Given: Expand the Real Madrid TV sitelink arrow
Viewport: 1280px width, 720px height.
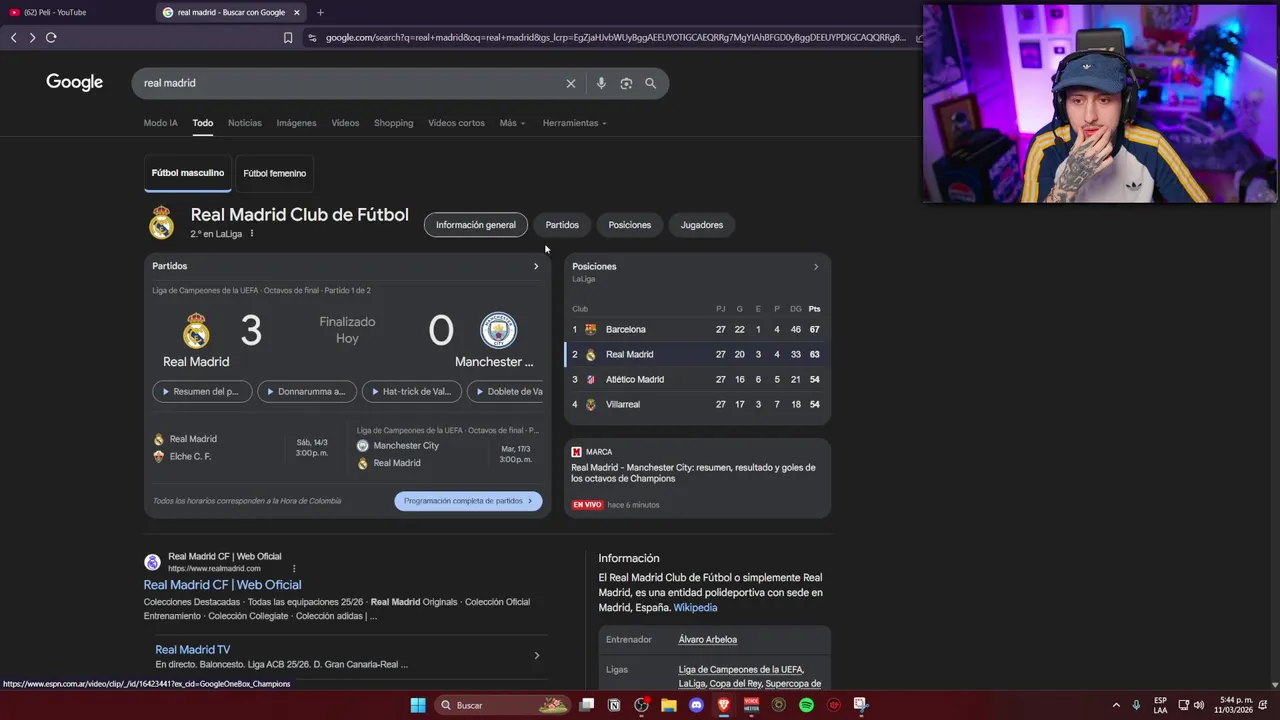Looking at the screenshot, I should [x=536, y=656].
